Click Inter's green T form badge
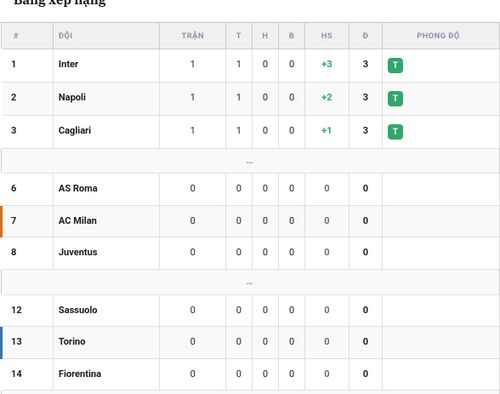Image resolution: width=500 pixels, height=394 pixels. pyautogui.click(x=395, y=65)
